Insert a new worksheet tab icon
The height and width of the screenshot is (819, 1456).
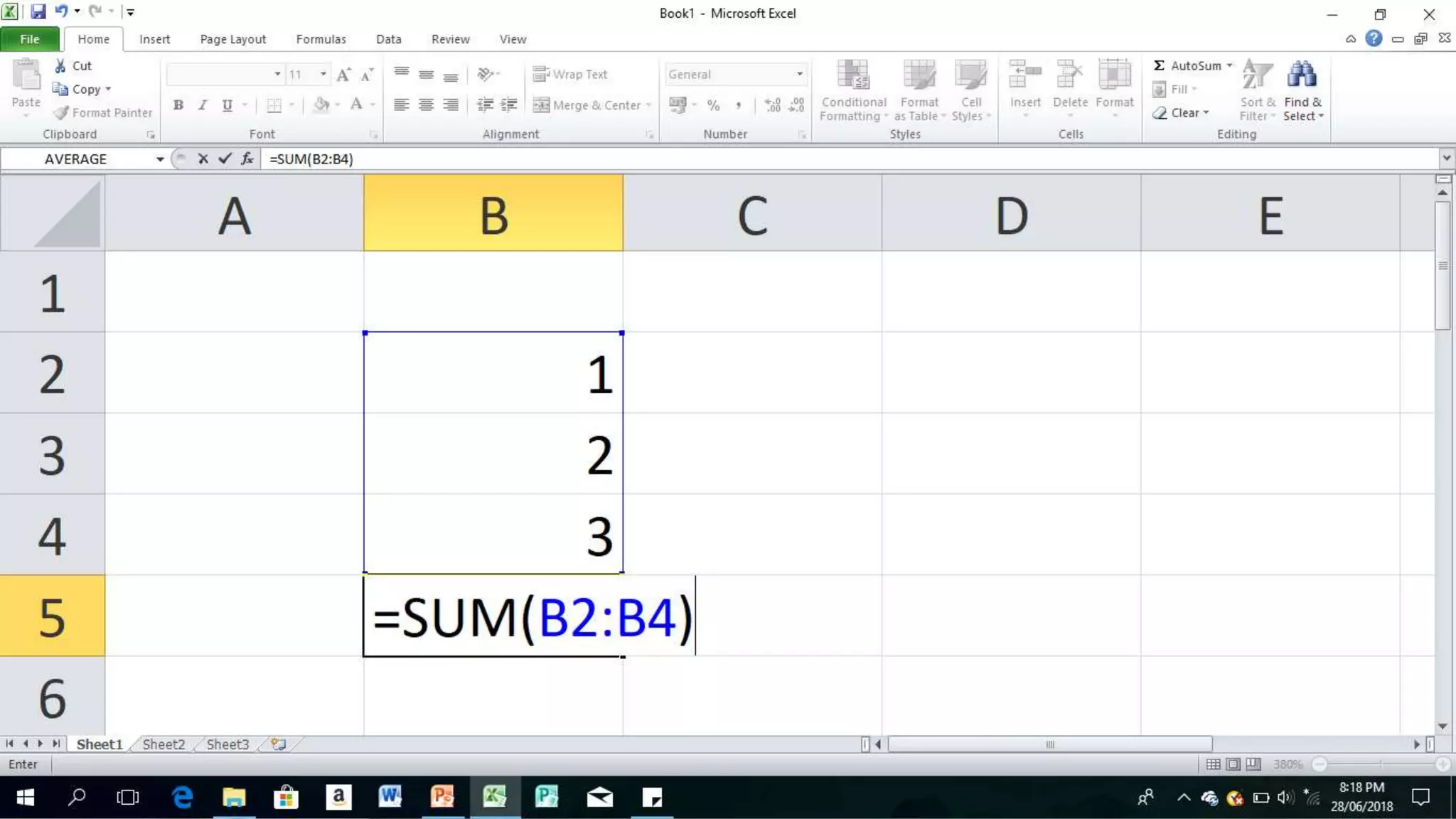278,744
